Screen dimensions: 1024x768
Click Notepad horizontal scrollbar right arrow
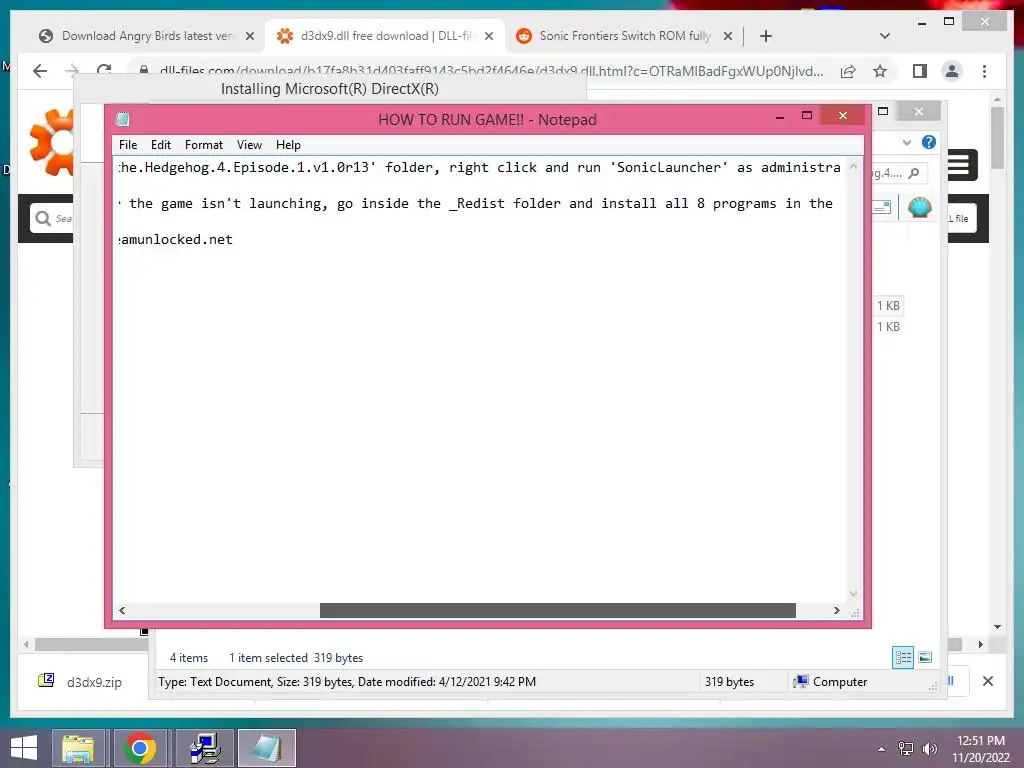(837, 611)
